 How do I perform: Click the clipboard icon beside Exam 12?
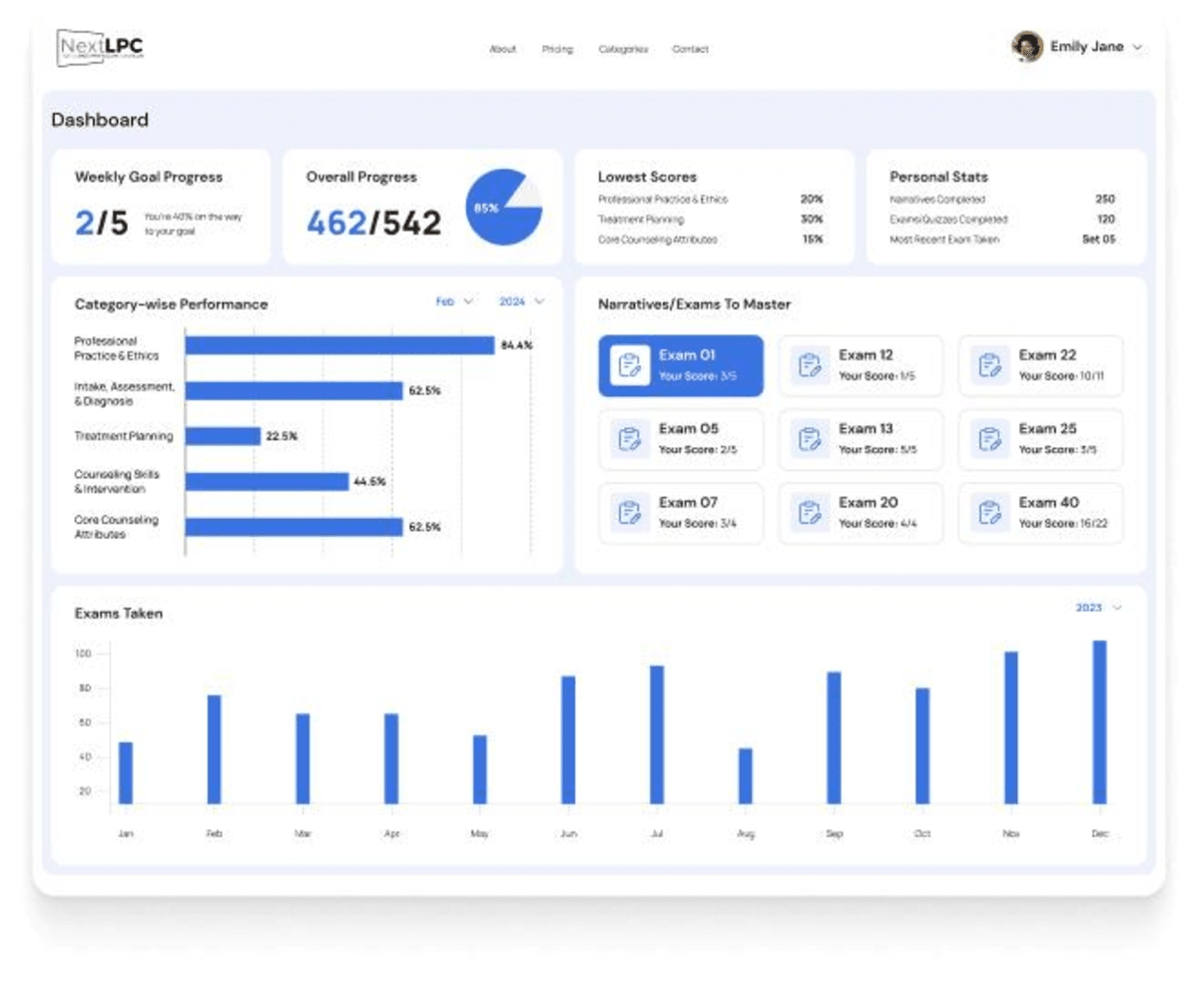point(810,365)
